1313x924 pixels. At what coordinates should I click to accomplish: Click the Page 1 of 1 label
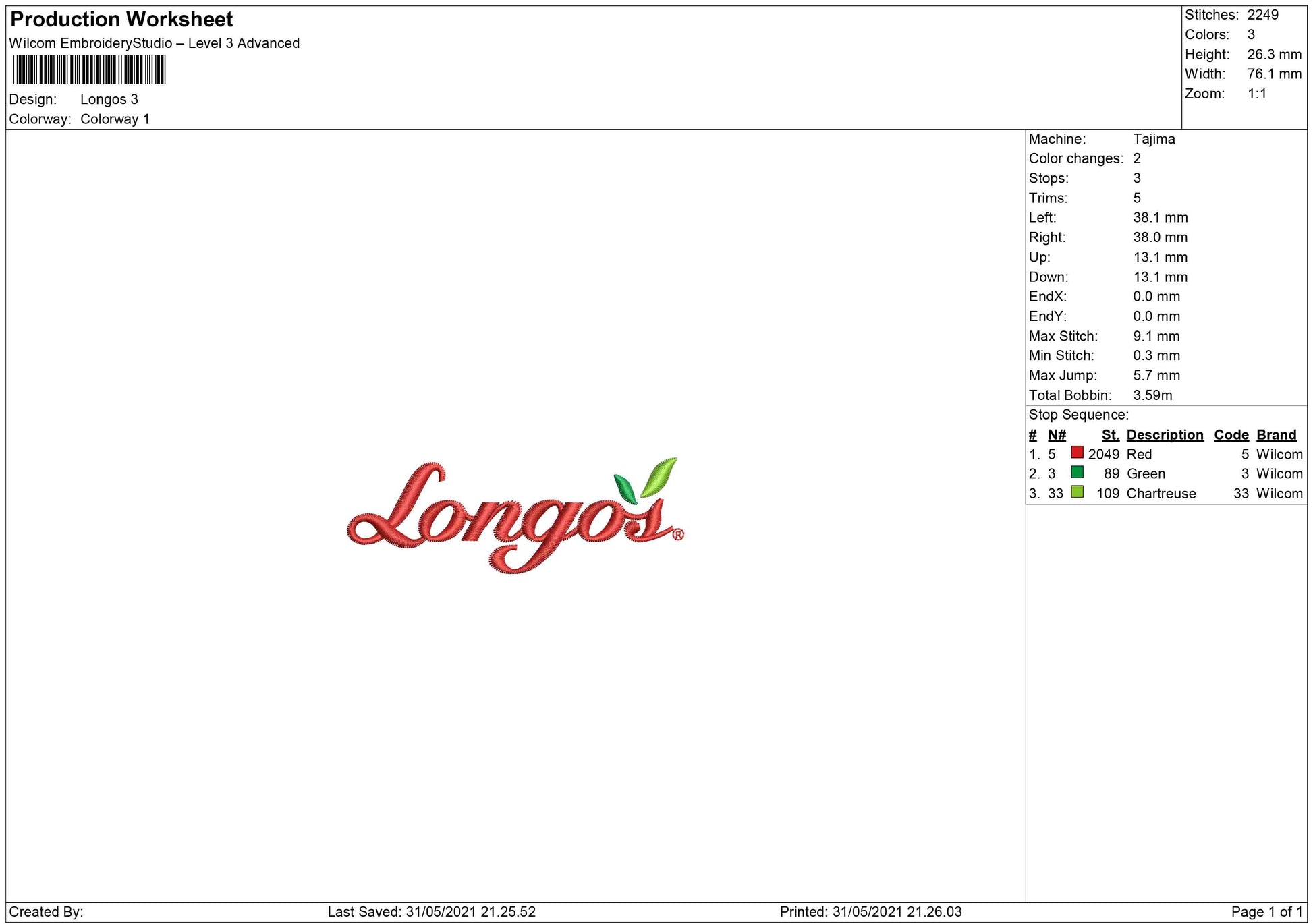(1266, 912)
